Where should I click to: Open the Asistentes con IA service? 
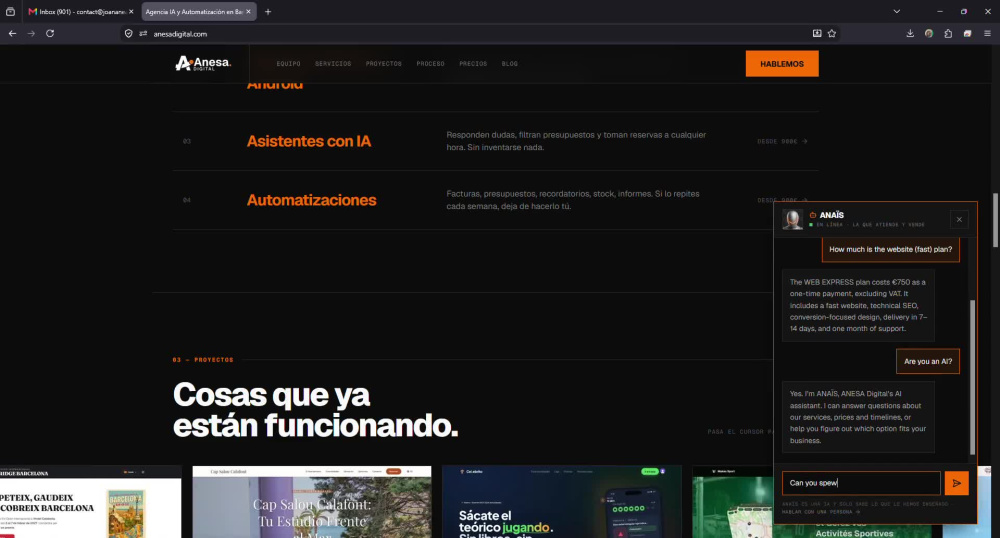[x=309, y=141]
